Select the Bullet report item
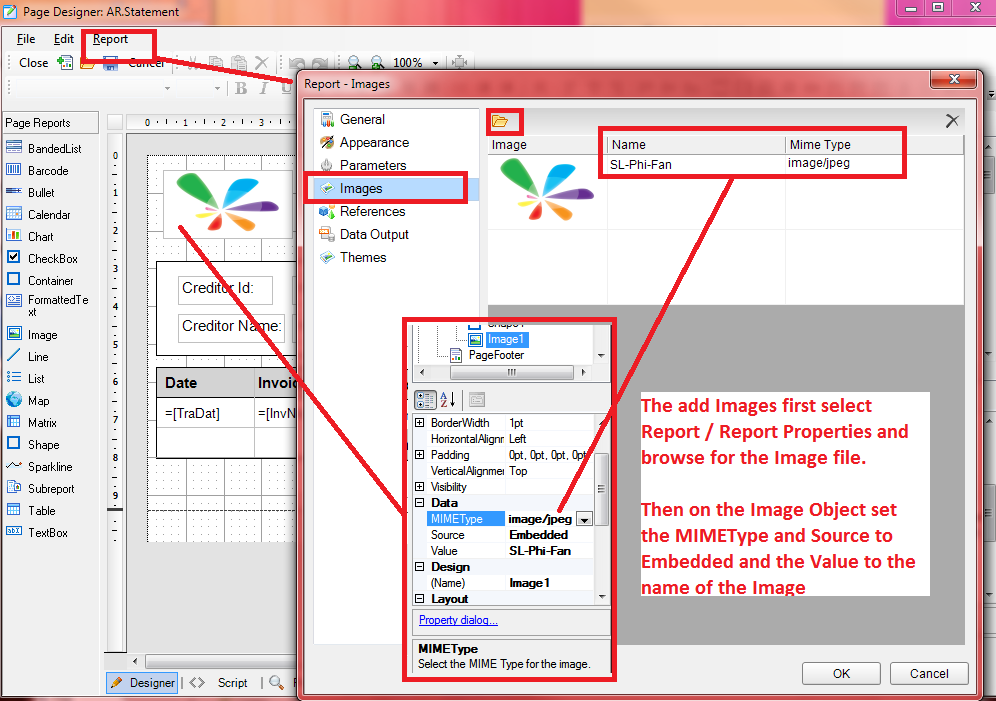The height and width of the screenshot is (701, 996). 30,192
